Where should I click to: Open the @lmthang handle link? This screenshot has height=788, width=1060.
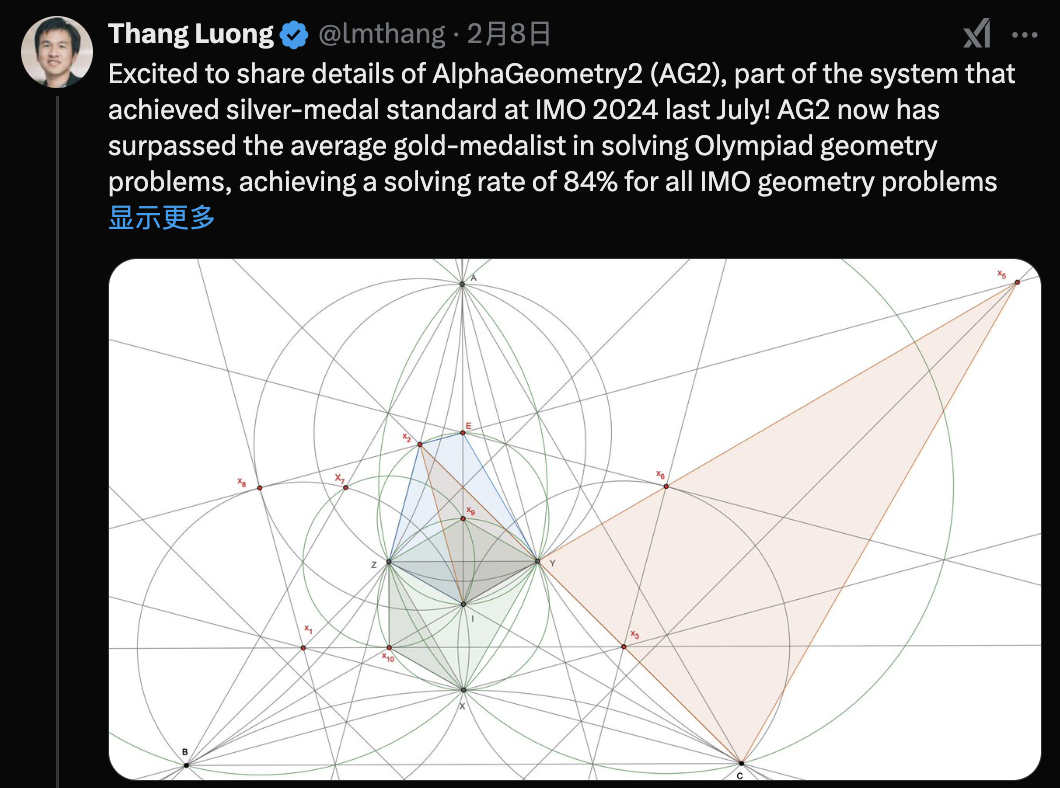[x=382, y=34]
